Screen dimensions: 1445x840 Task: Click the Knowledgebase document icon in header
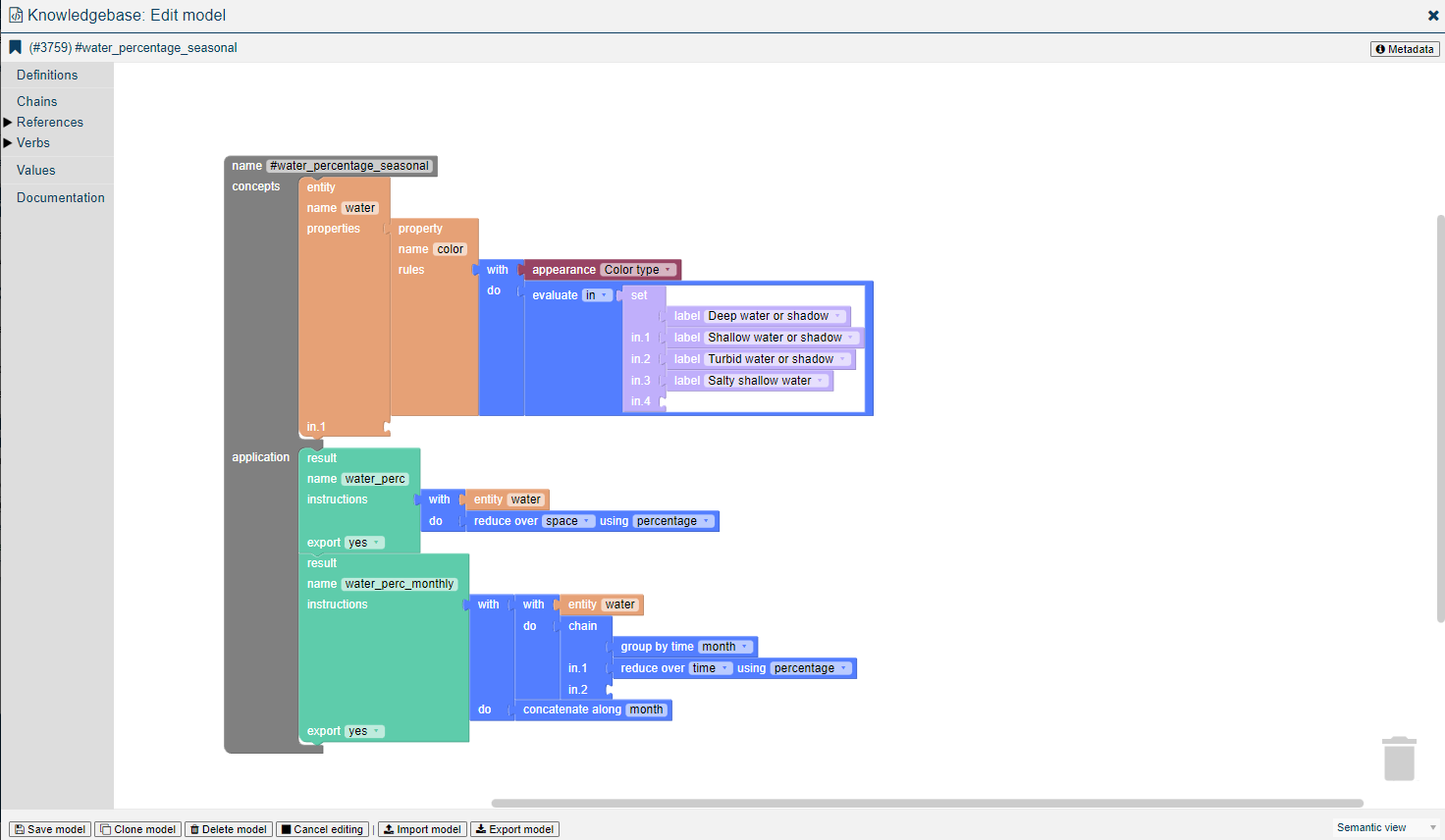point(16,16)
